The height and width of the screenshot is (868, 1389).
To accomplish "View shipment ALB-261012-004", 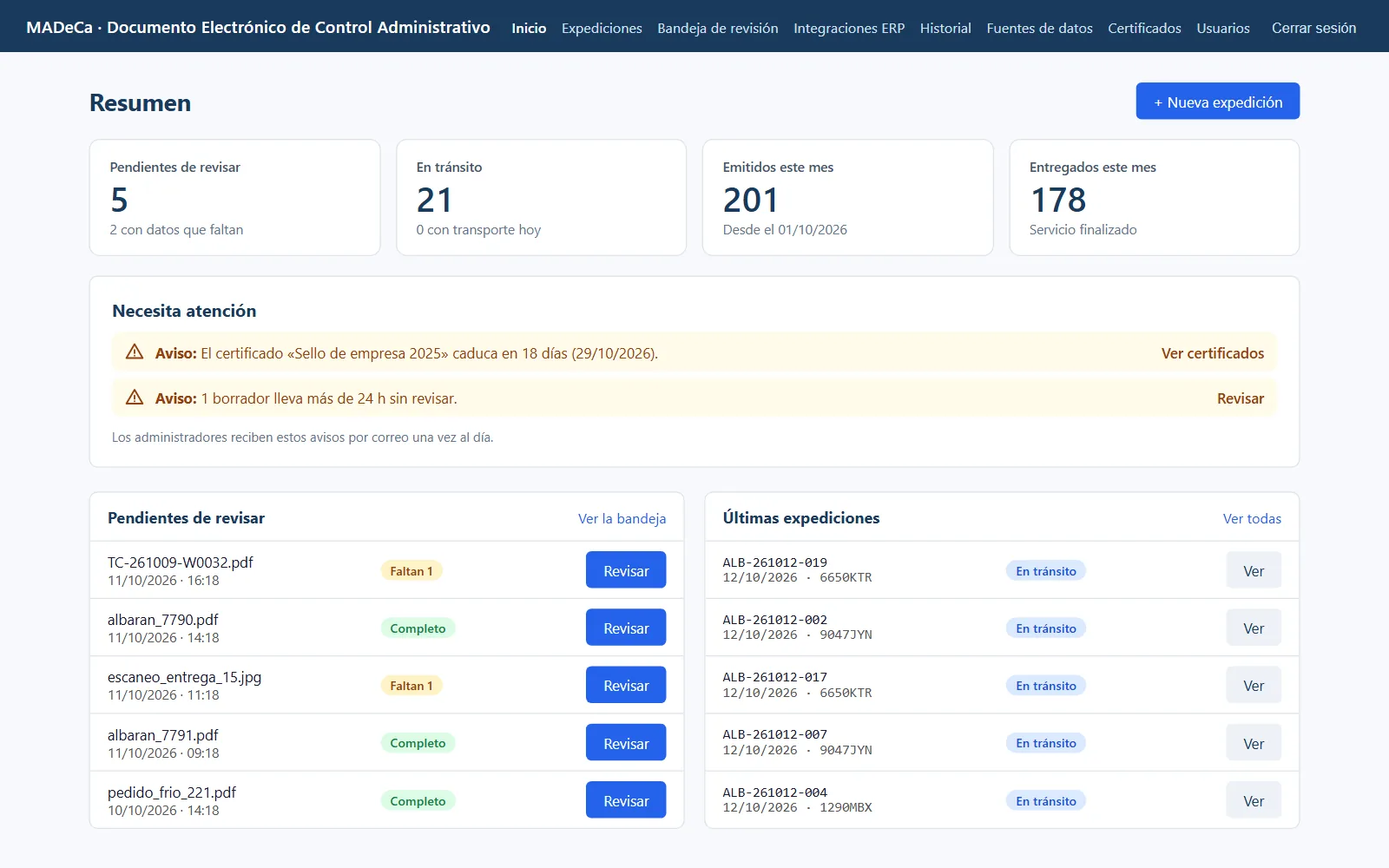I will click(x=1254, y=800).
